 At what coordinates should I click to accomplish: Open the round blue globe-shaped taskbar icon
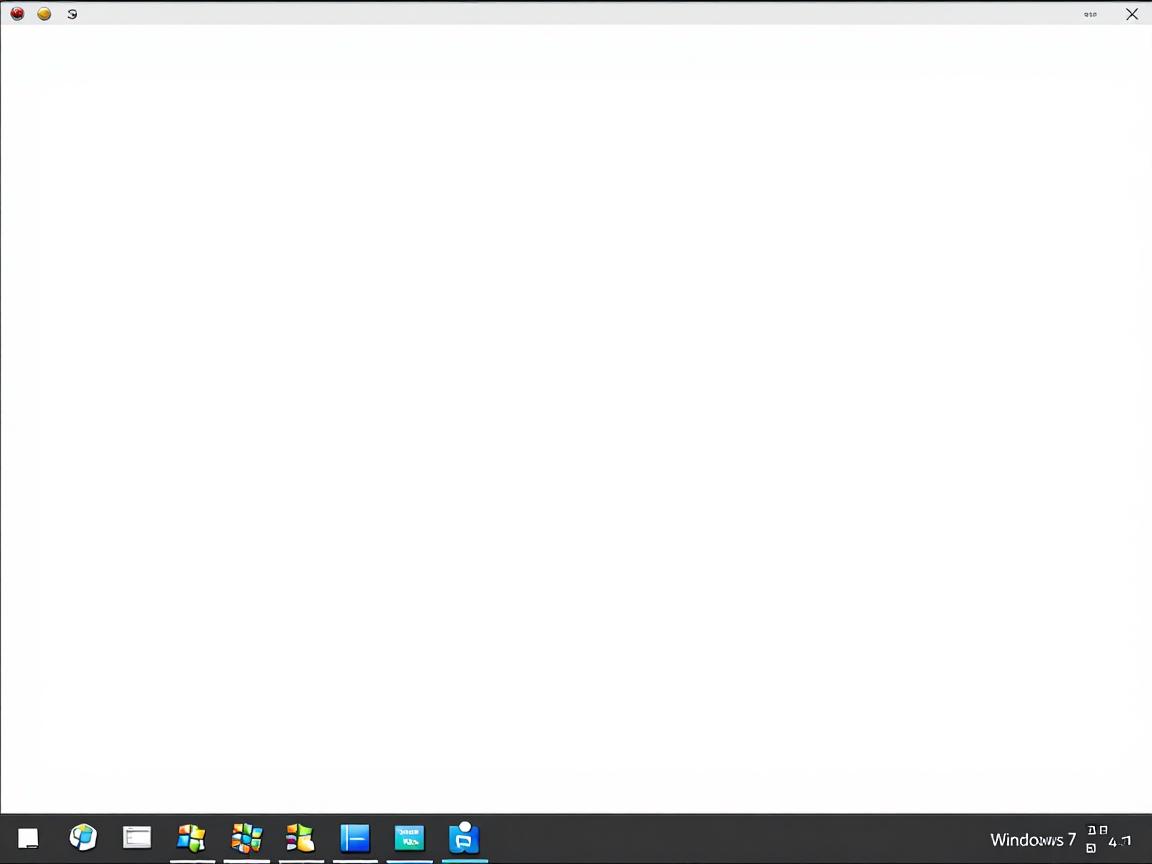point(83,837)
